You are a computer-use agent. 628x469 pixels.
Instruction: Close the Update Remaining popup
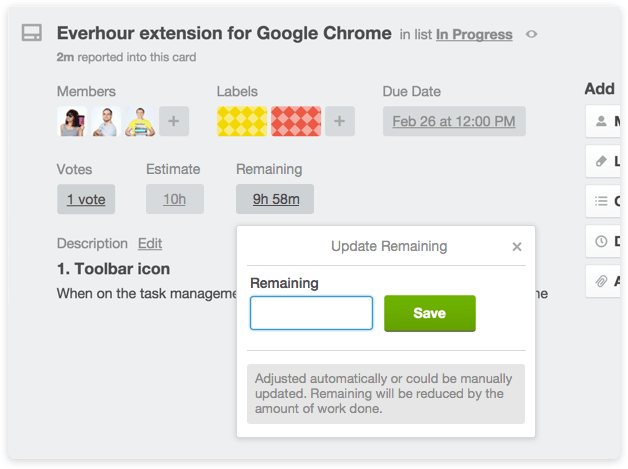click(x=517, y=247)
